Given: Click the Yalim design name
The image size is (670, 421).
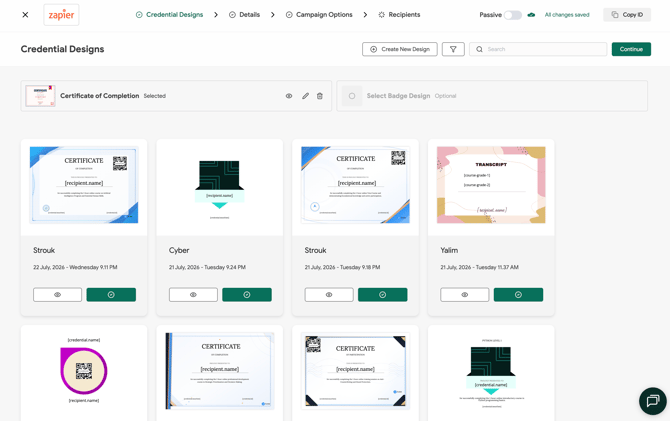Looking at the screenshot, I should tap(449, 250).
